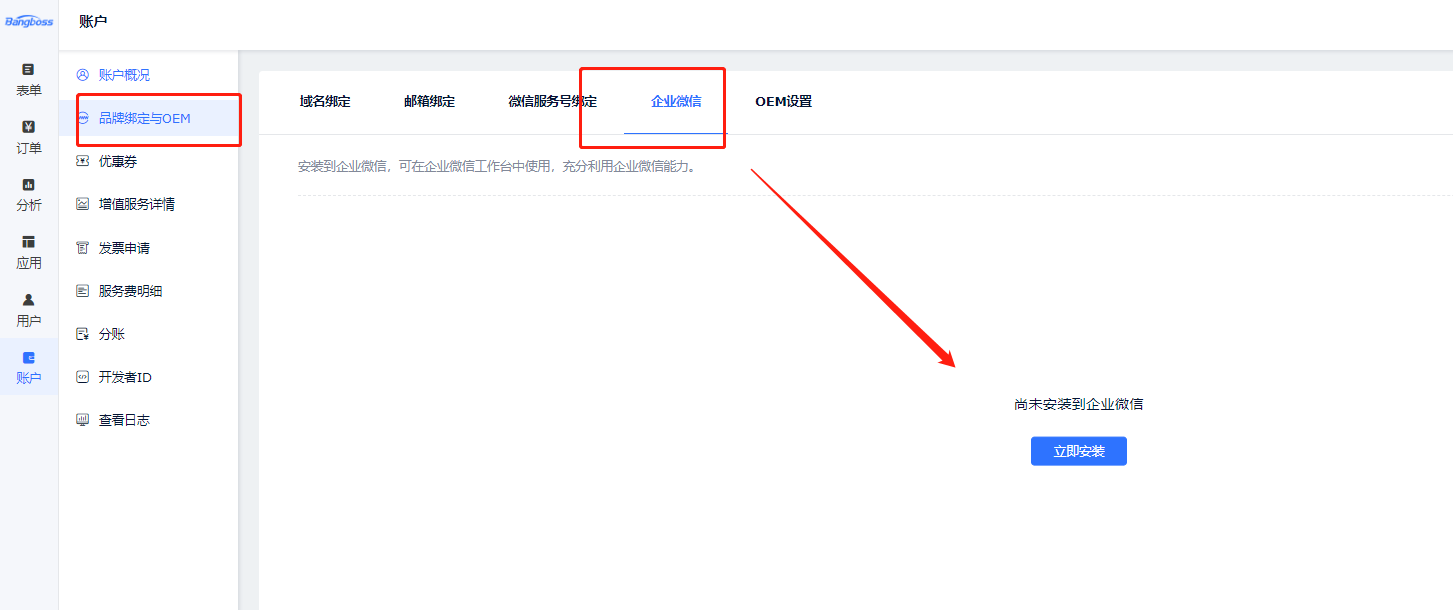
Task: Open the 用户 users icon in sidebar
Action: coord(28,300)
